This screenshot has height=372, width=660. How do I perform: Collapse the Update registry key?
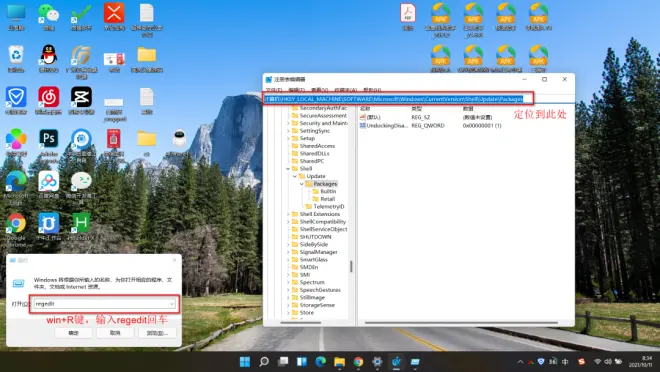point(295,176)
